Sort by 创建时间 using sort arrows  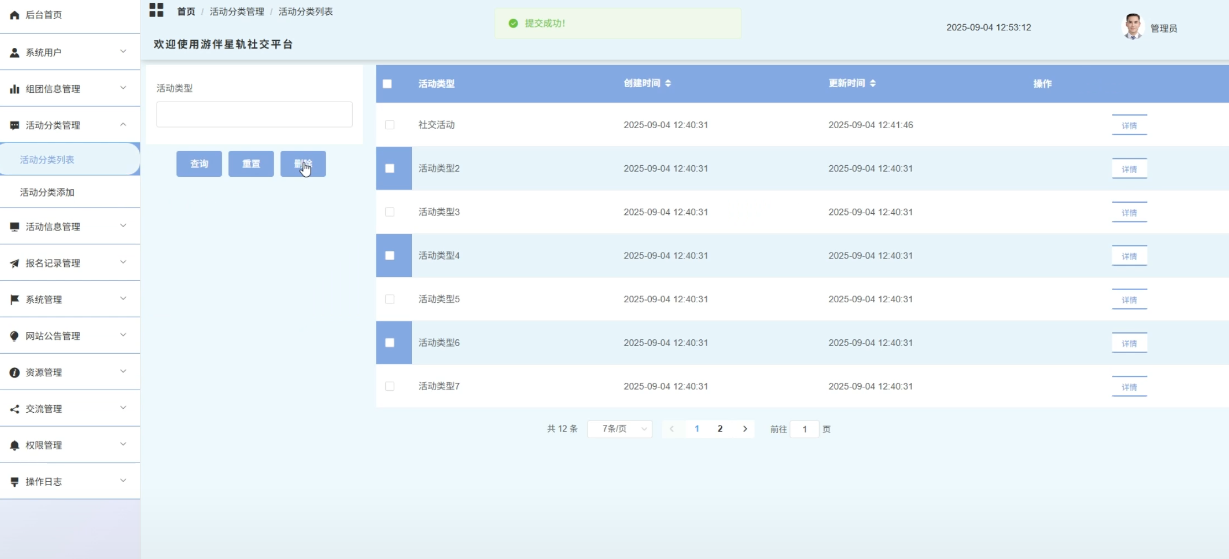coord(668,83)
